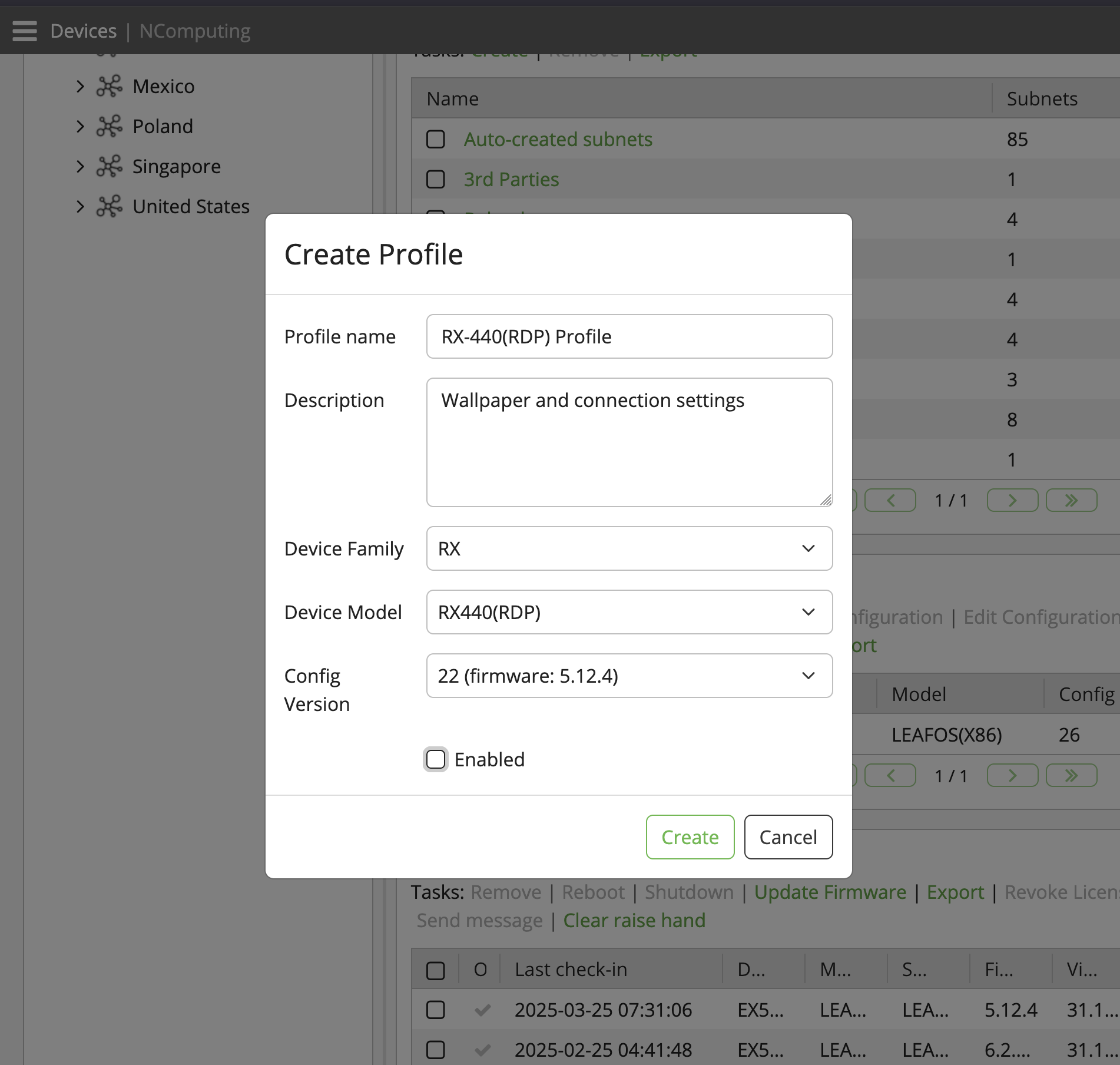The height and width of the screenshot is (1065, 1120).
Task: Click the United States group network icon
Action: point(110,207)
